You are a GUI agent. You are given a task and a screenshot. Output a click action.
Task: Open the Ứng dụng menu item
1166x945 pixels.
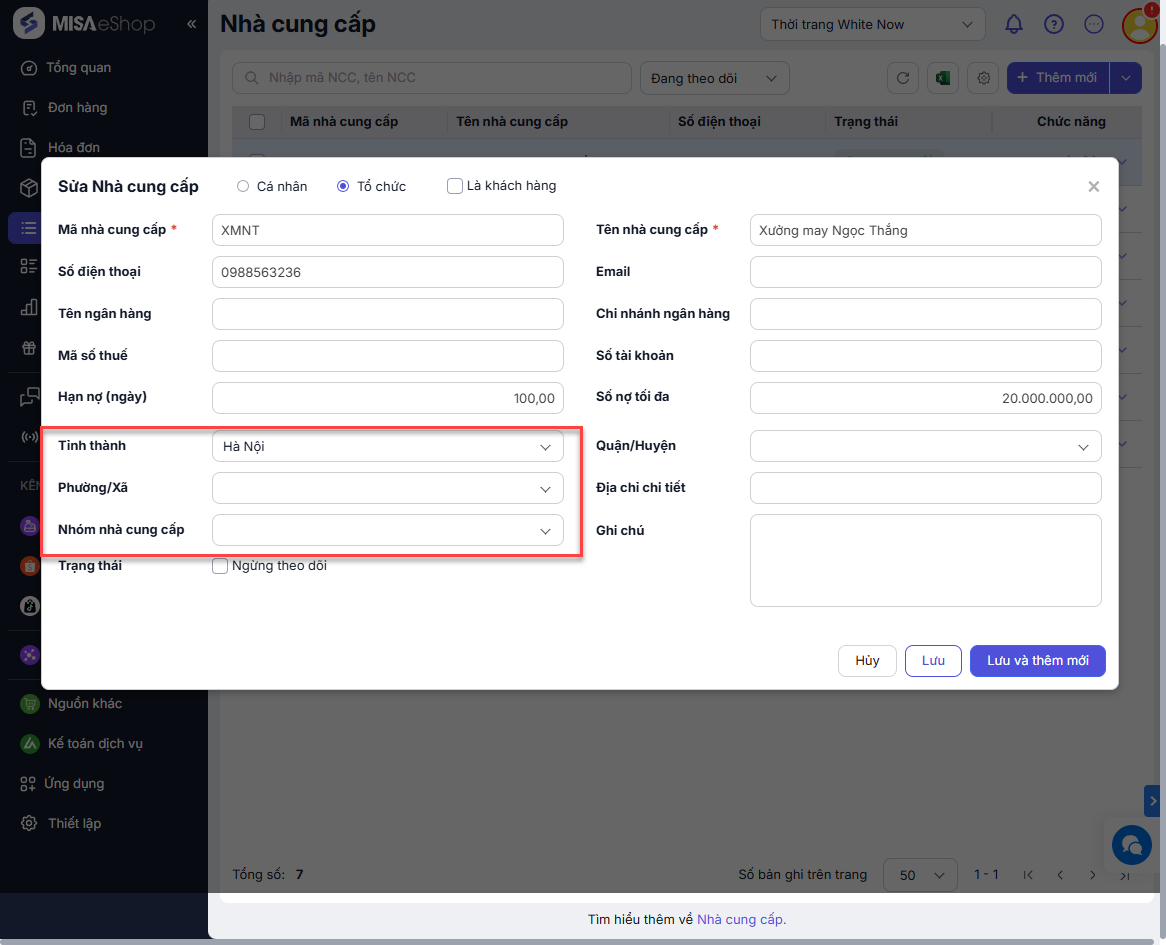[62, 783]
